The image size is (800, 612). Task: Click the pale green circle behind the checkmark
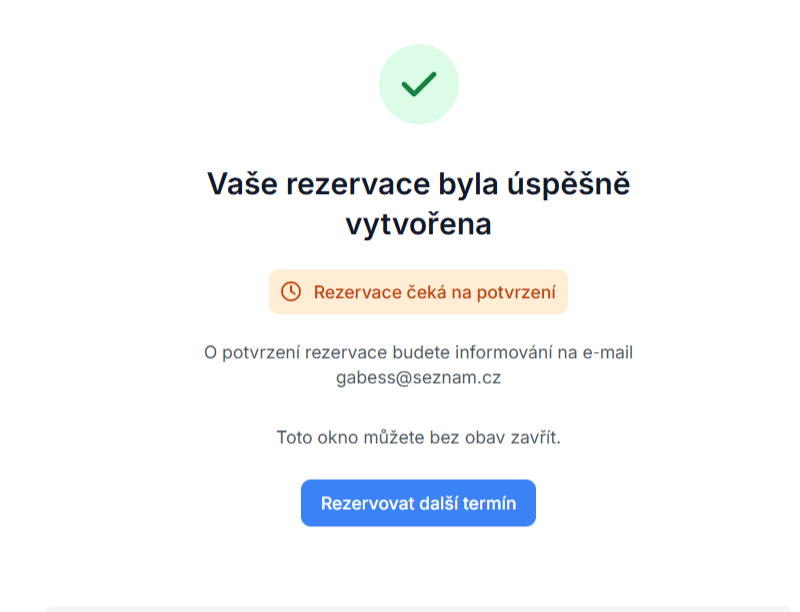pos(419,84)
